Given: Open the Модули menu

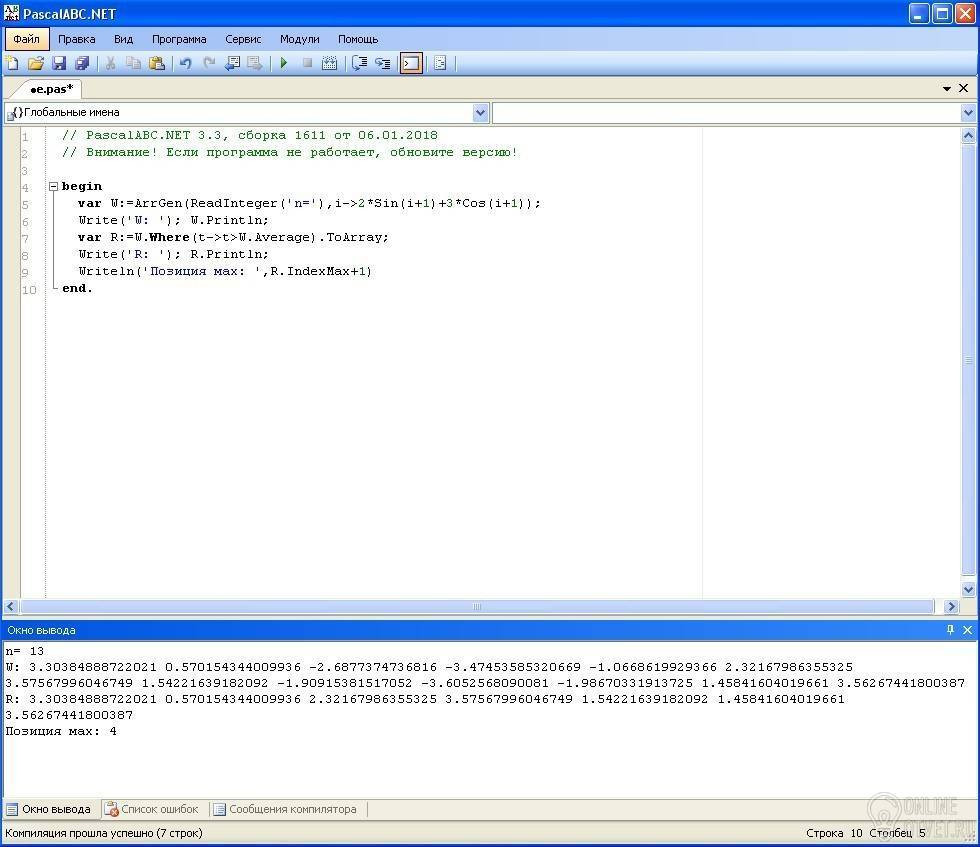Looking at the screenshot, I should pos(299,39).
